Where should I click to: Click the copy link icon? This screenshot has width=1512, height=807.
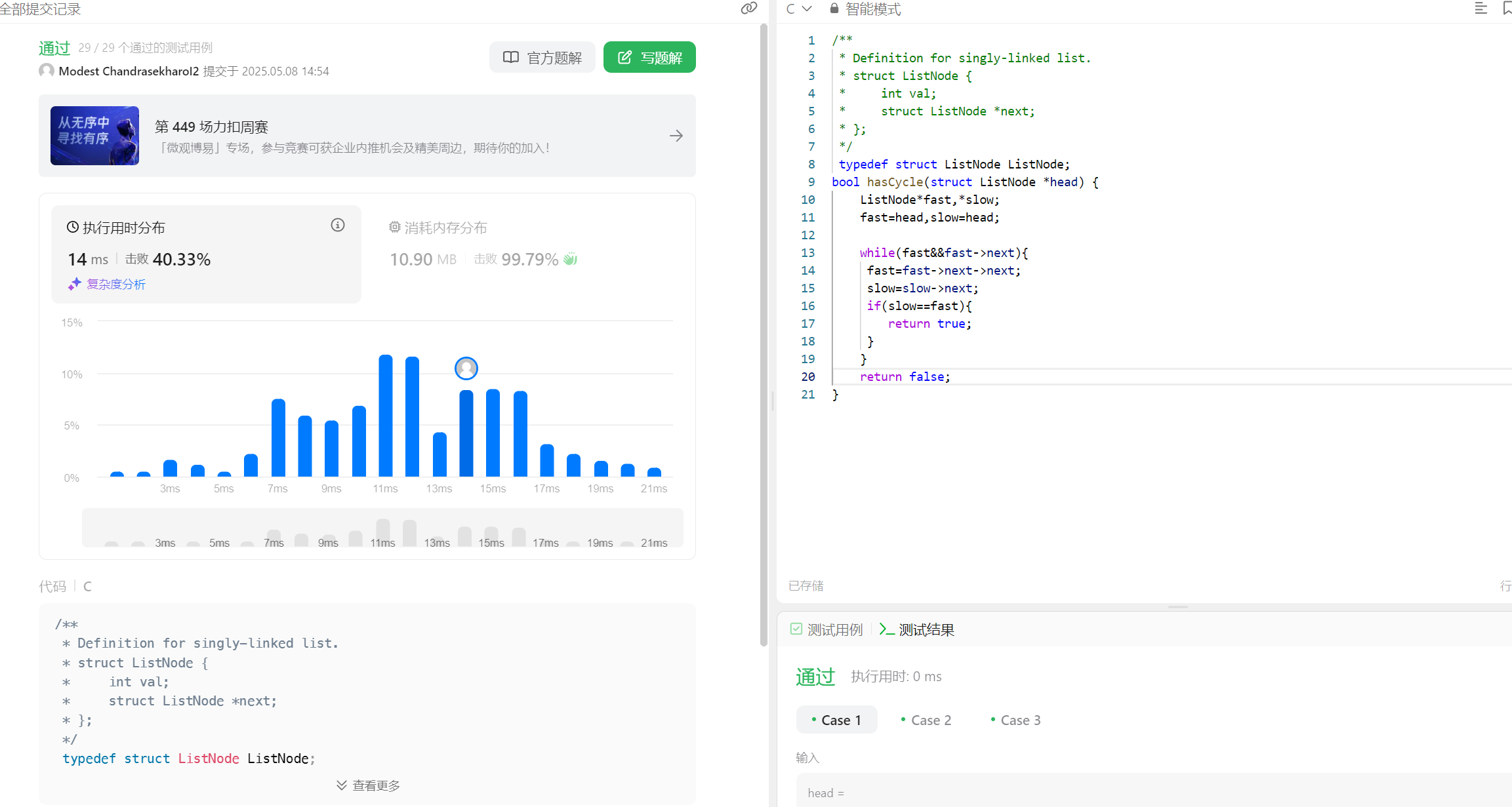point(748,8)
